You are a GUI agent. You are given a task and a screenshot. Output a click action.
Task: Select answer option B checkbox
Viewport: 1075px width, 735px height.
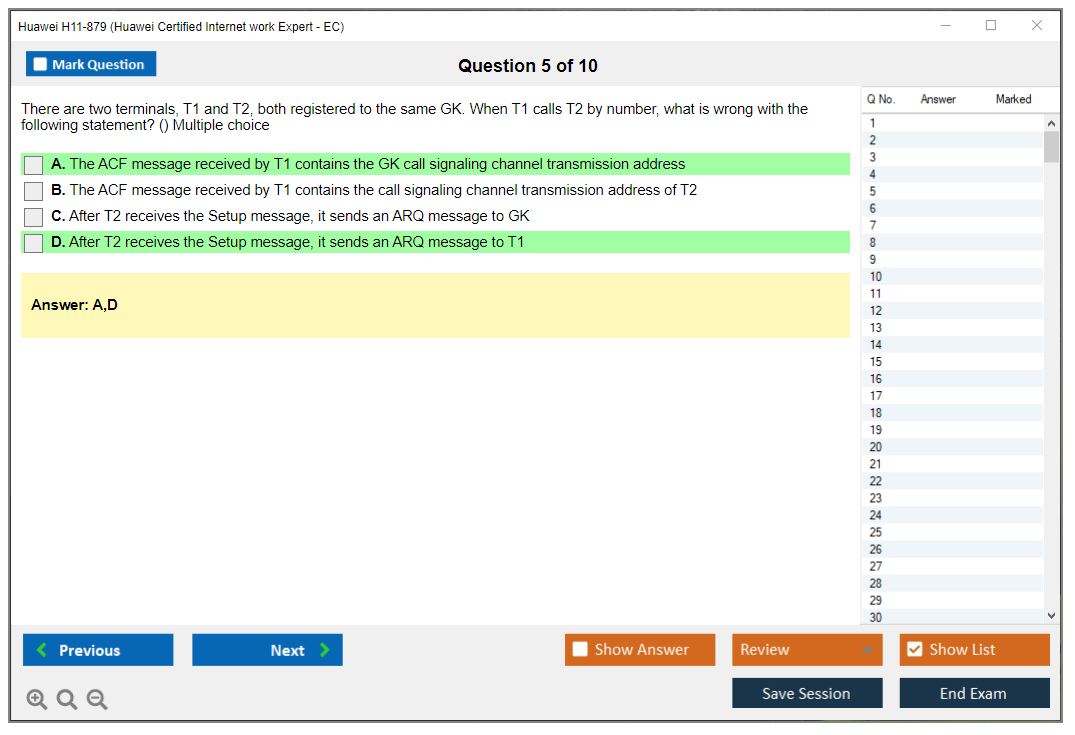tap(33, 191)
